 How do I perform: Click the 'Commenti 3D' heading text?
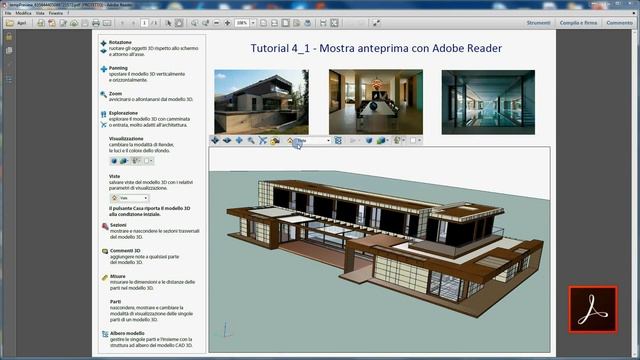click(x=125, y=251)
